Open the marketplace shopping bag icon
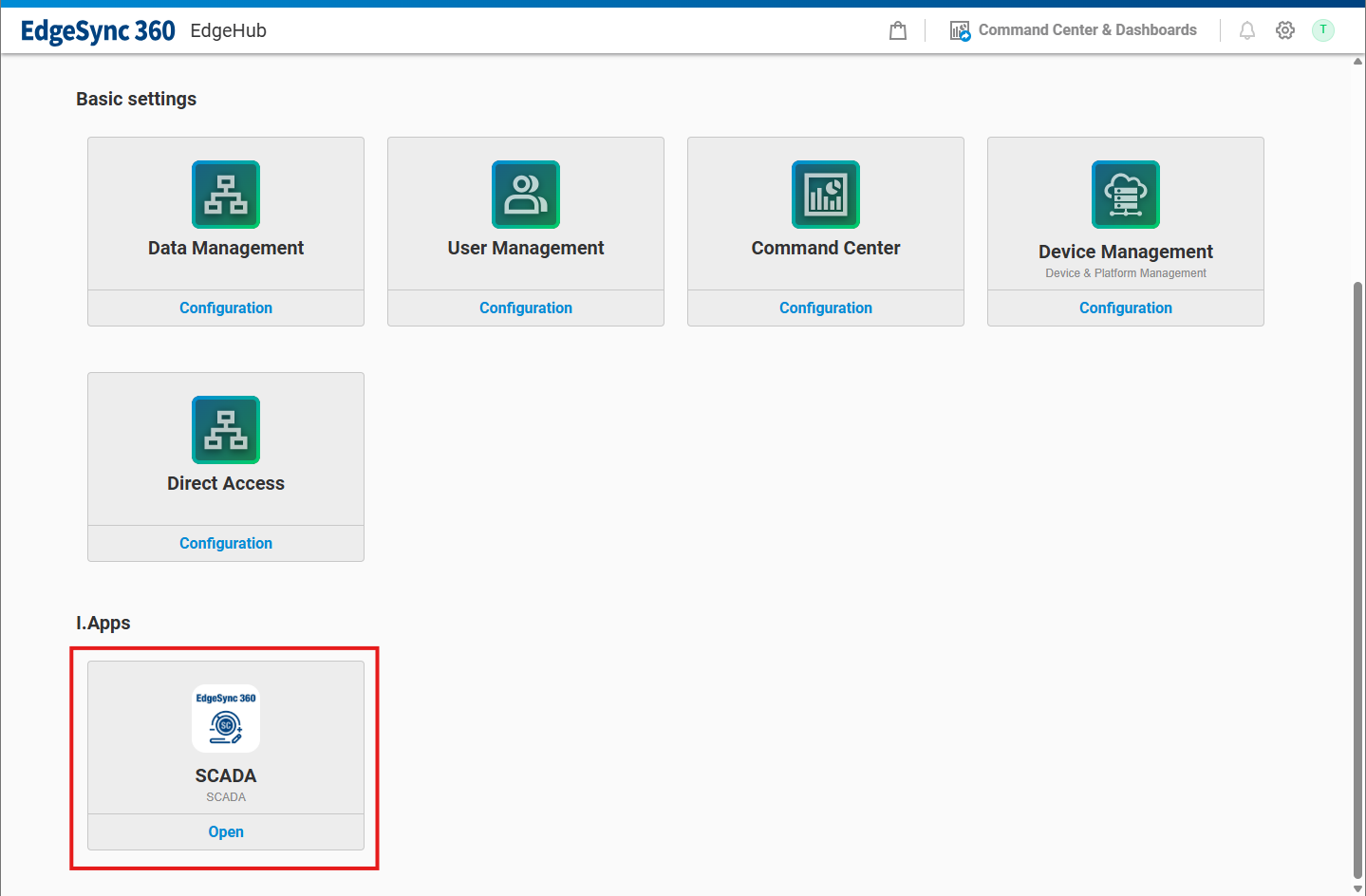Viewport: 1366px width, 896px height. click(898, 30)
